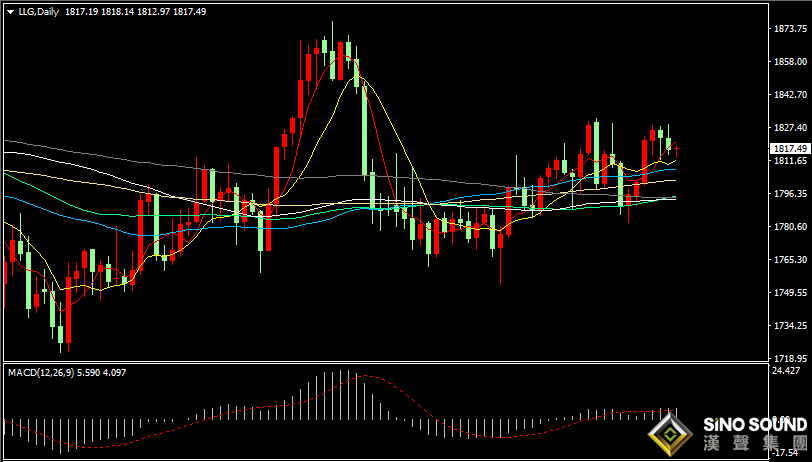Click the 1842.70 price axis label
Screen dimensions: 812x462
click(788, 95)
